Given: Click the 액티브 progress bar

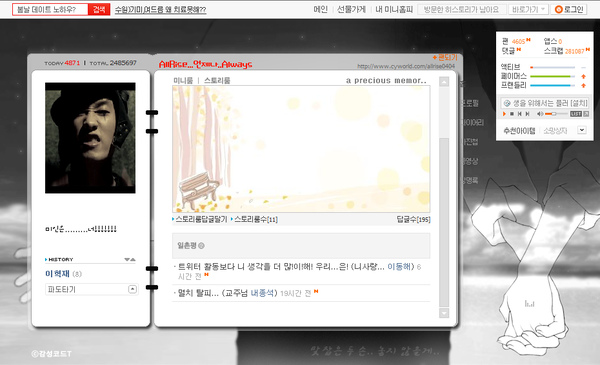Looking at the screenshot, I should [553, 67].
